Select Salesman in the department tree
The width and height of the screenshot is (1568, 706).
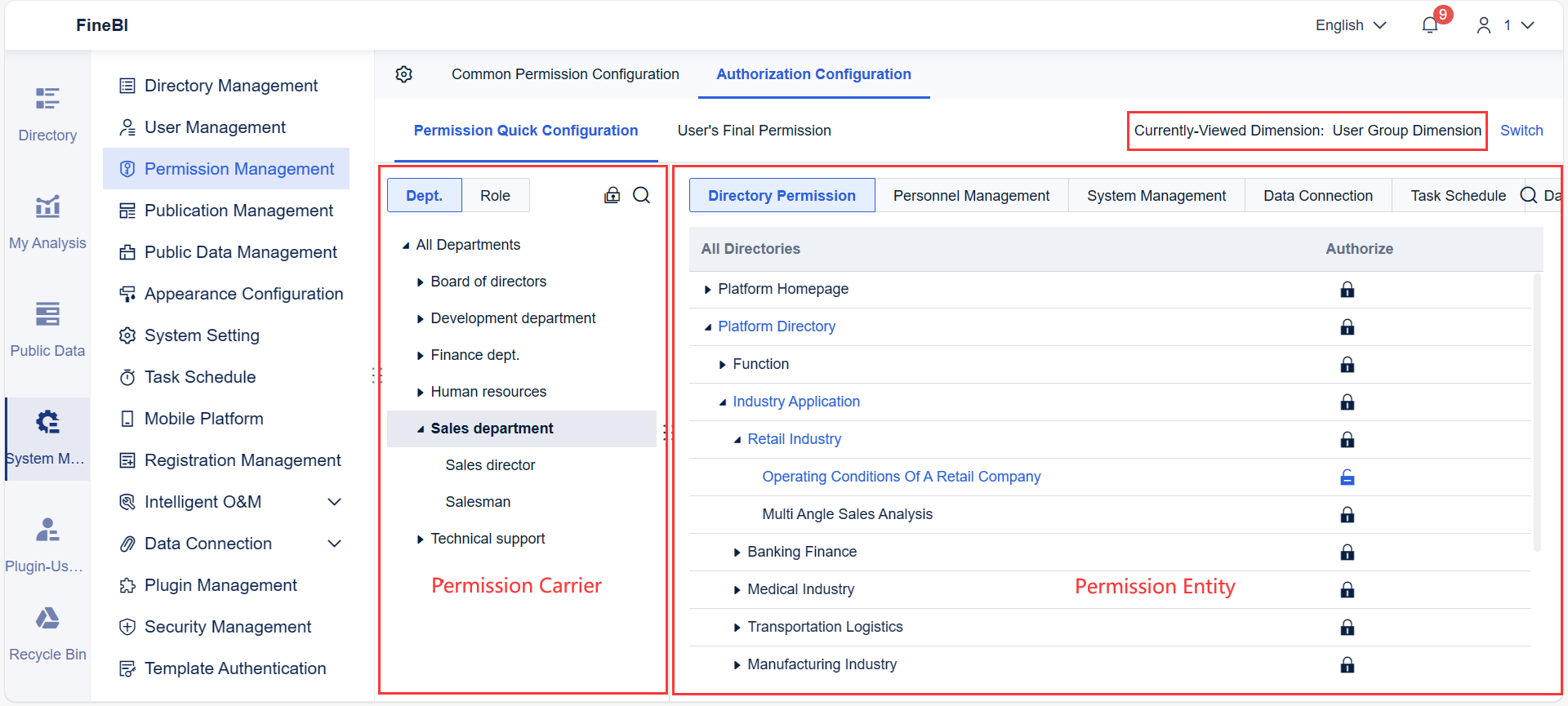tap(478, 502)
